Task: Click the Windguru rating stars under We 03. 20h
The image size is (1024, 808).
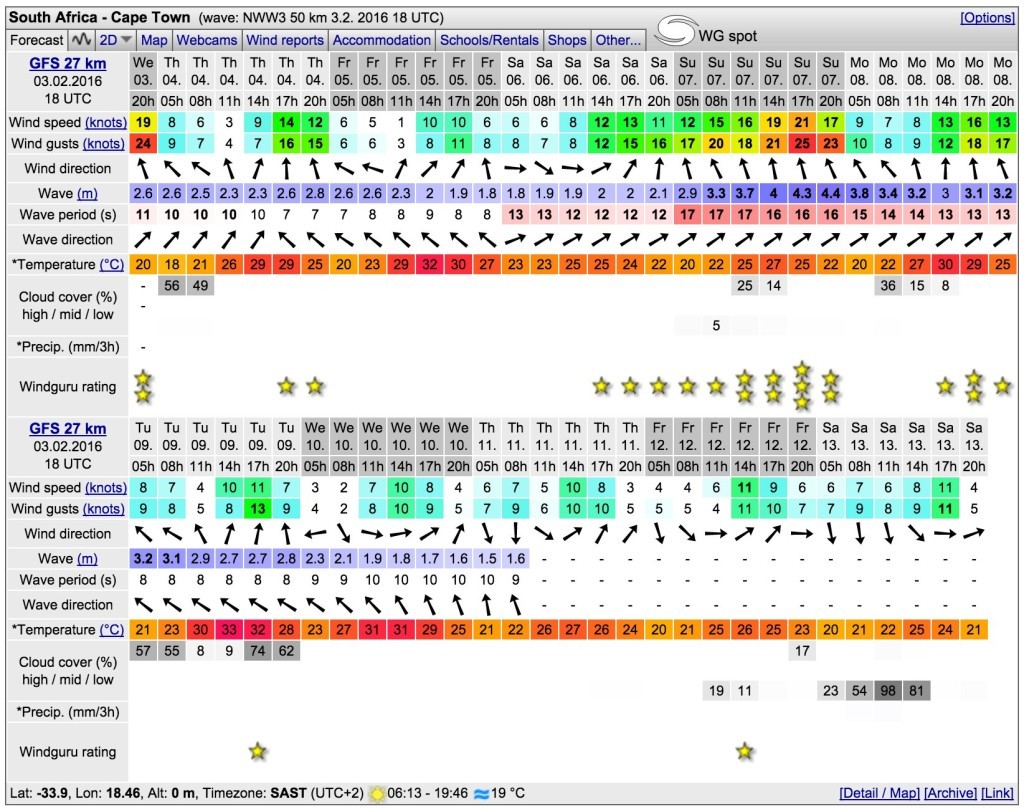Action: coord(144,386)
